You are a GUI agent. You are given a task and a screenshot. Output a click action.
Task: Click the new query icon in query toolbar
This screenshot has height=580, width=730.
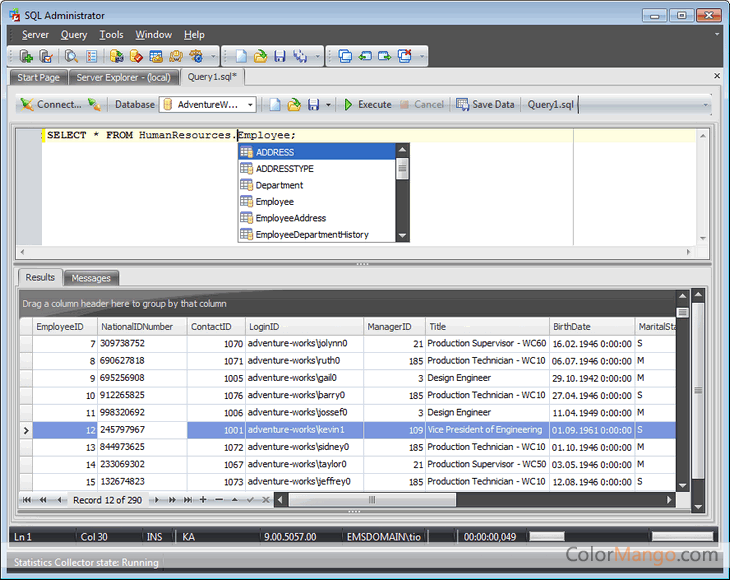pyautogui.click(x=275, y=105)
